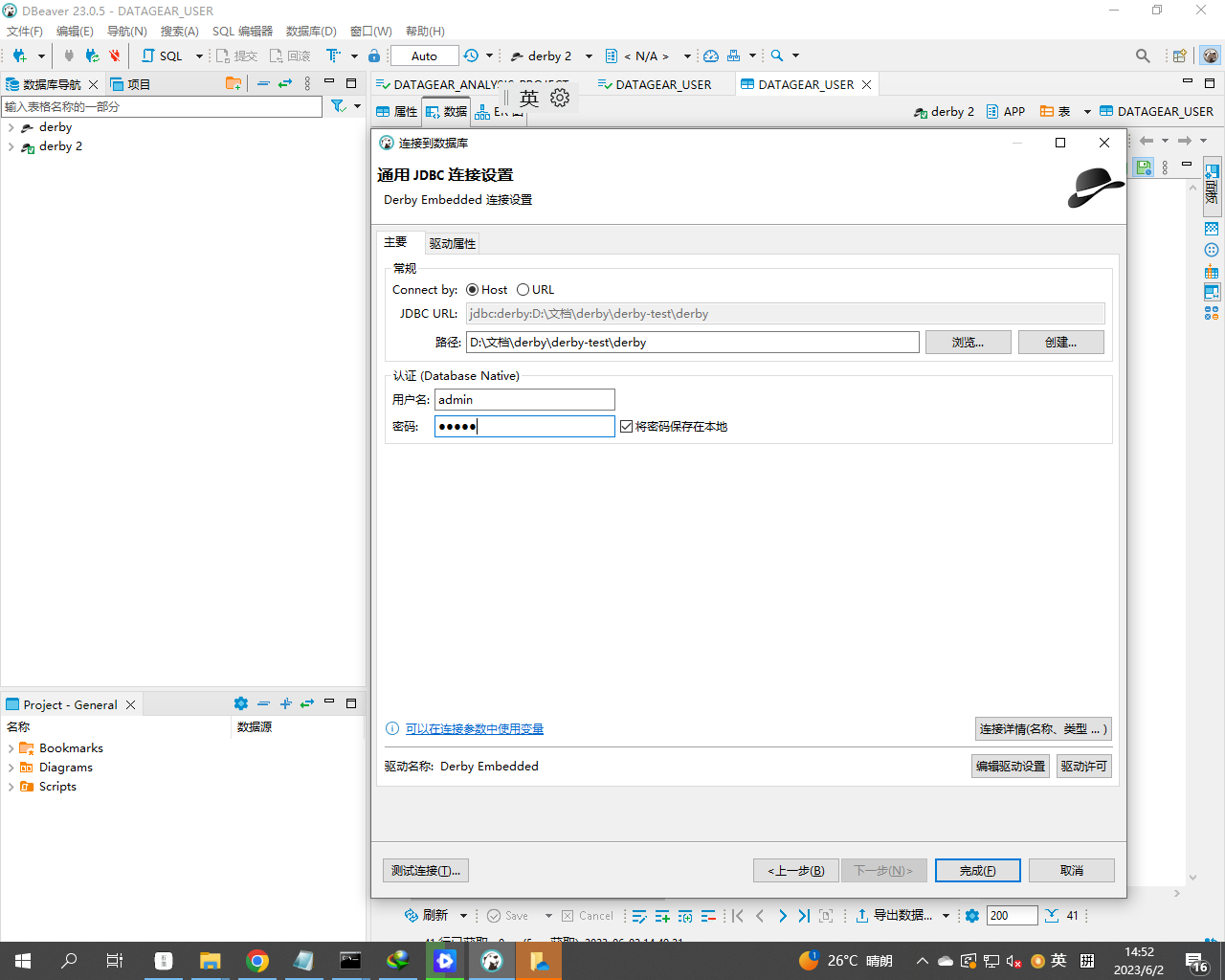The width and height of the screenshot is (1225, 980).
Task: Click the connection variables hyperlink
Action: click(x=475, y=728)
